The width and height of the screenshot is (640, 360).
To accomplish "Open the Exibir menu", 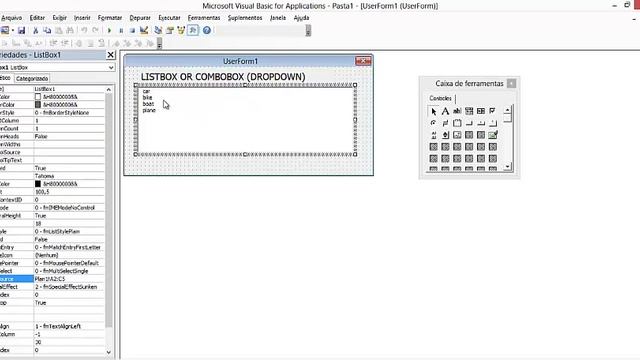I will (60, 18).
